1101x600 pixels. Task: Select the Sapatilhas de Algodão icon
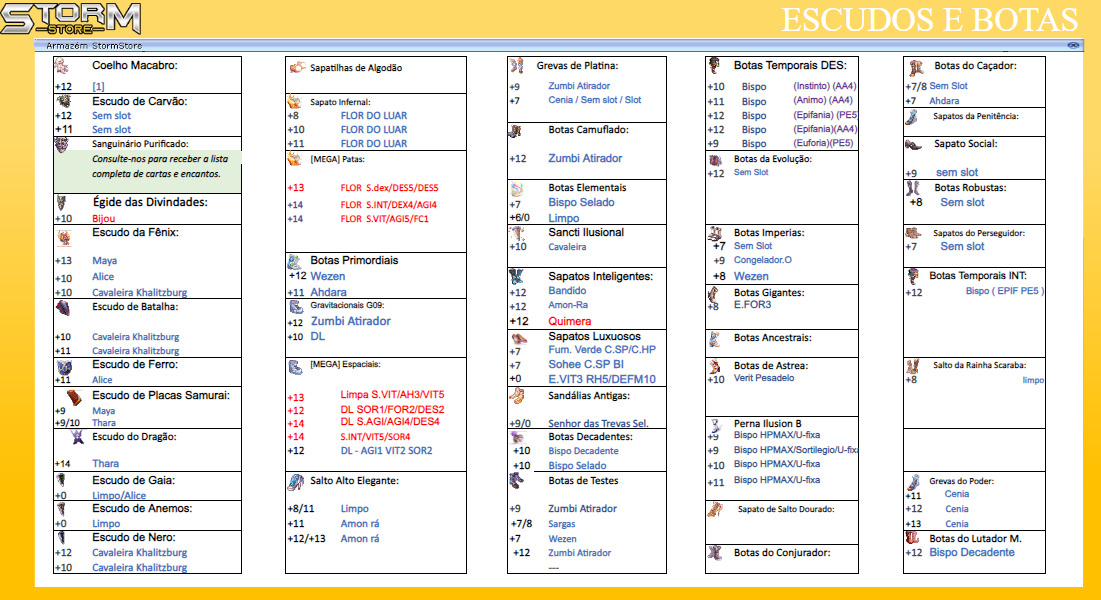click(x=296, y=67)
